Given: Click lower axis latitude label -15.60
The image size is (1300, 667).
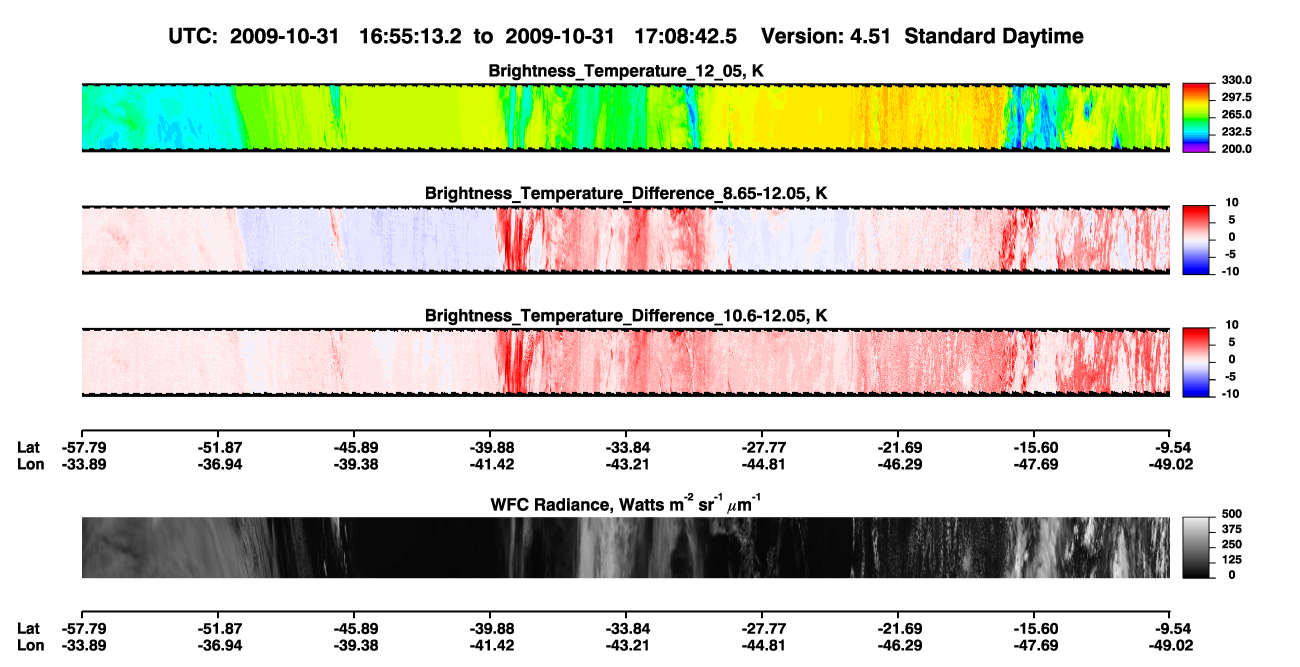Looking at the screenshot, I should pyautogui.click(x=1034, y=628).
